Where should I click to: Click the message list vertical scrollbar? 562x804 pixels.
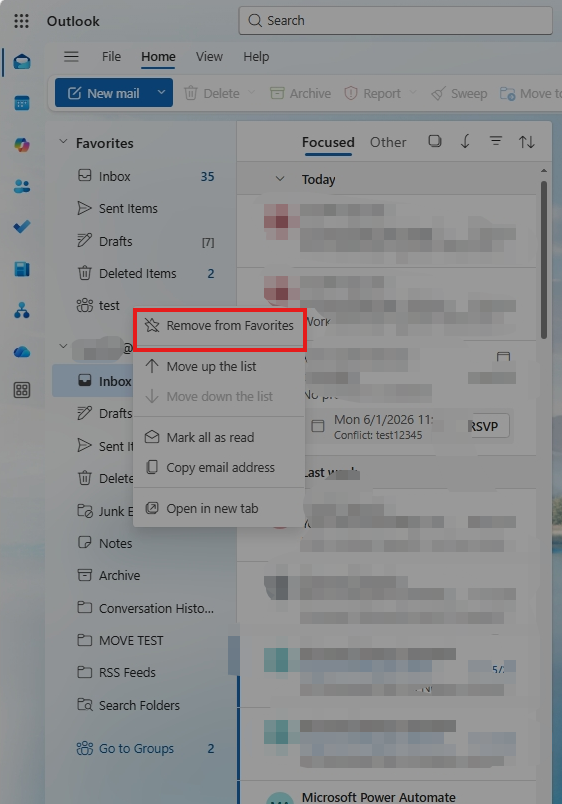tap(544, 259)
